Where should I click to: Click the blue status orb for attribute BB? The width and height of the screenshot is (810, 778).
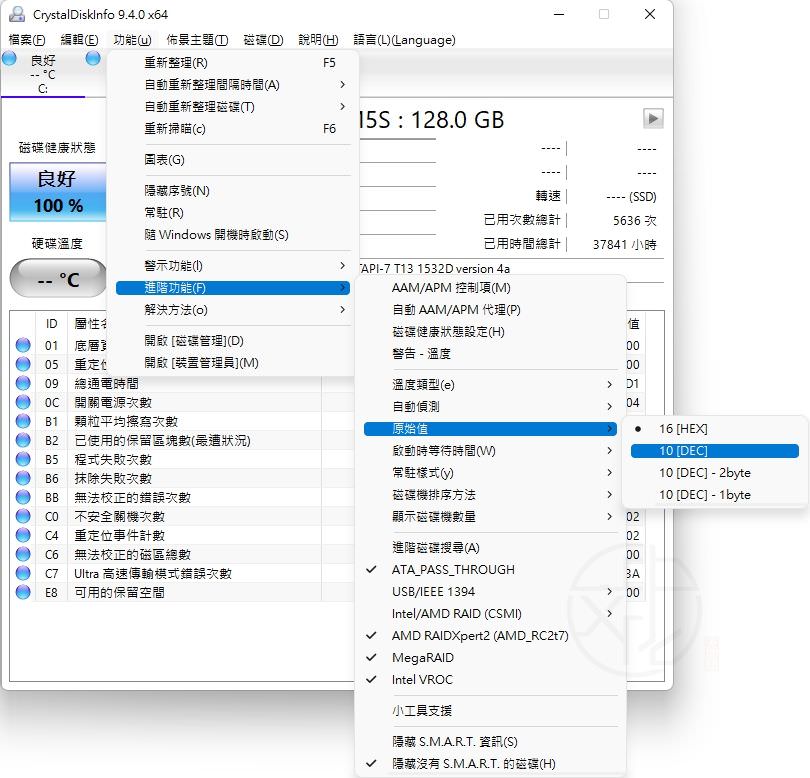click(x=23, y=497)
